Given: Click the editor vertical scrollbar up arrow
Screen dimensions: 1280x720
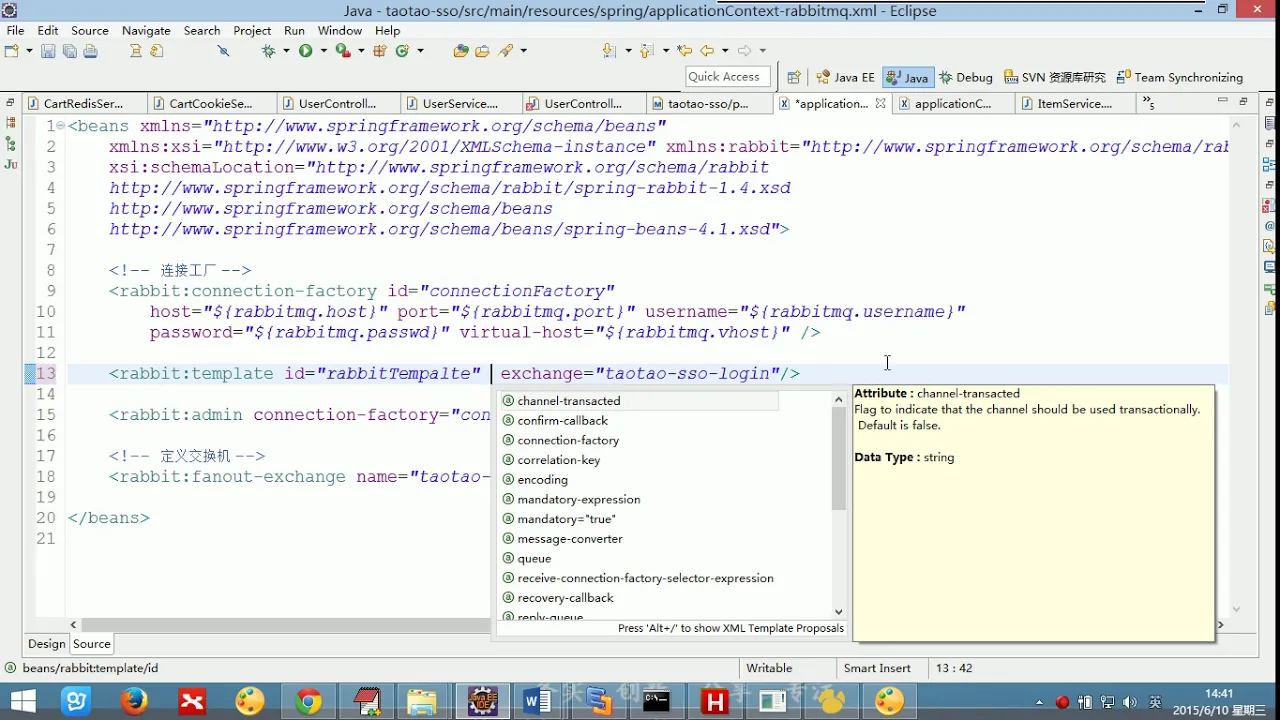Looking at the screenshot, I should pyautogui.click(x=1237, y=125).
